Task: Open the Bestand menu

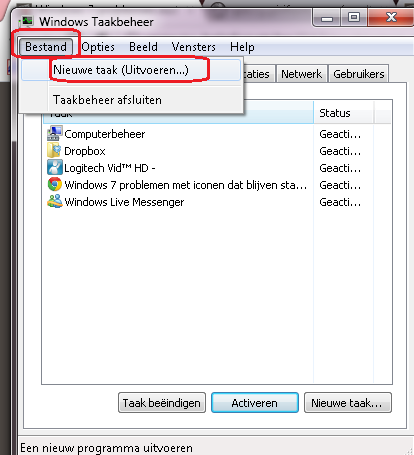Action: point(46,47)
